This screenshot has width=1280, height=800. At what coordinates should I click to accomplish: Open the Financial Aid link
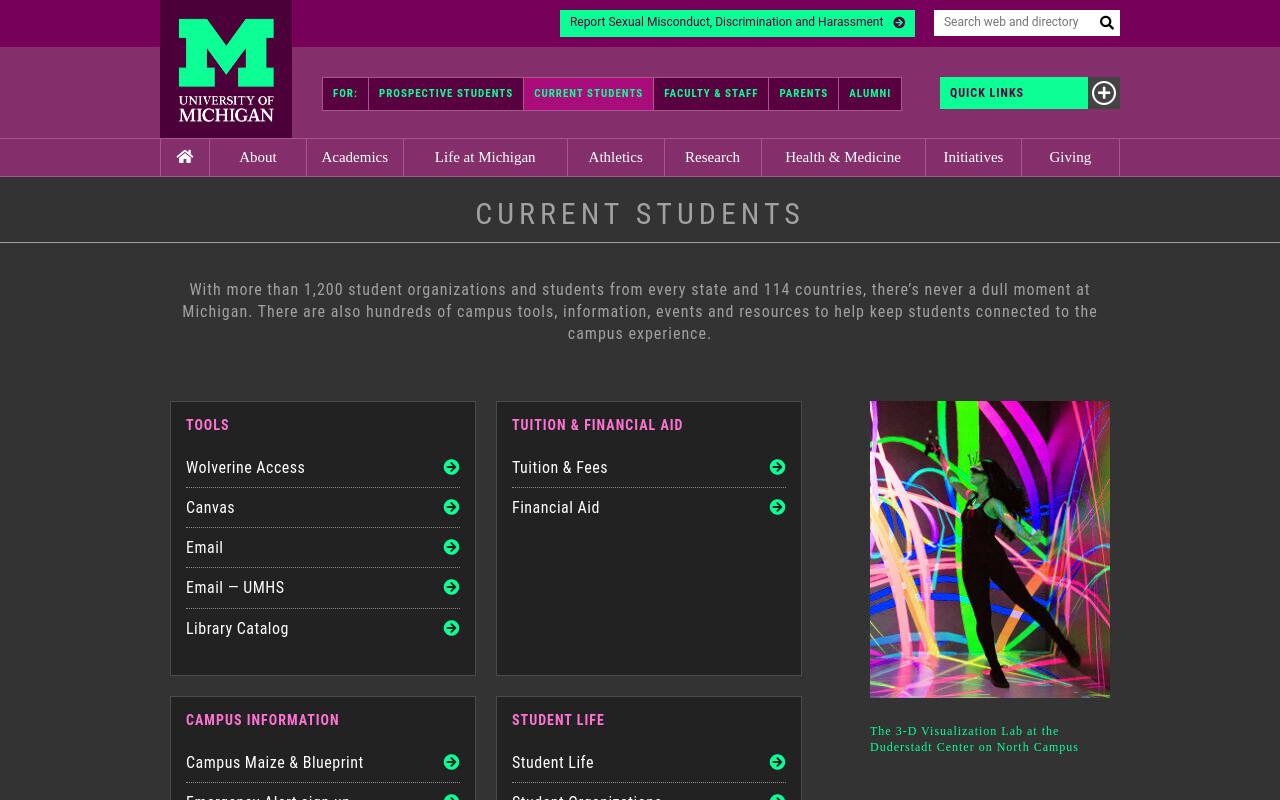tap(556, 507)
